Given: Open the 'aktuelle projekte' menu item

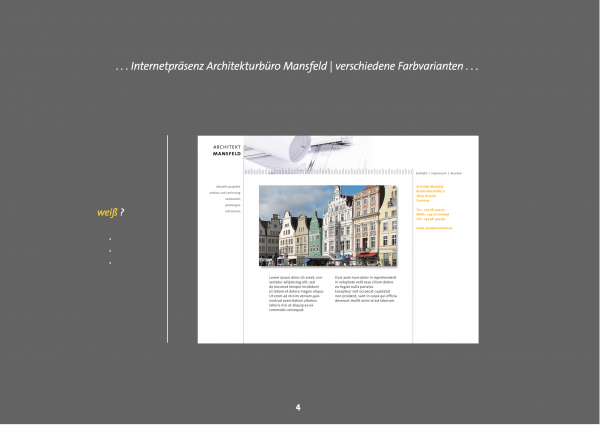Looking at the screenshot, I should [x=228, y=186].
